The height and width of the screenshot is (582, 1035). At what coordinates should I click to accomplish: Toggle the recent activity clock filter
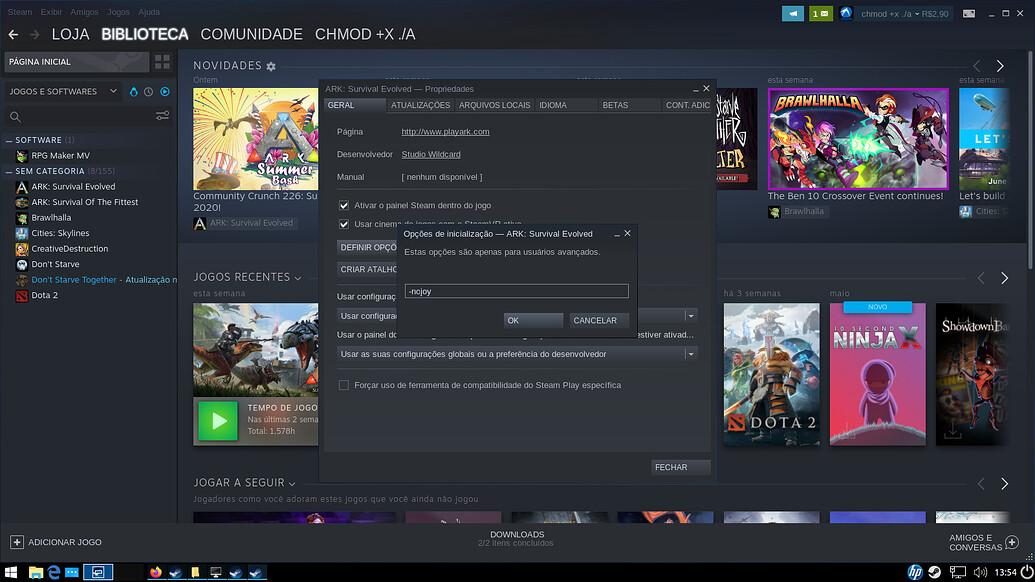pyautogui.click(x=149, y=92)
